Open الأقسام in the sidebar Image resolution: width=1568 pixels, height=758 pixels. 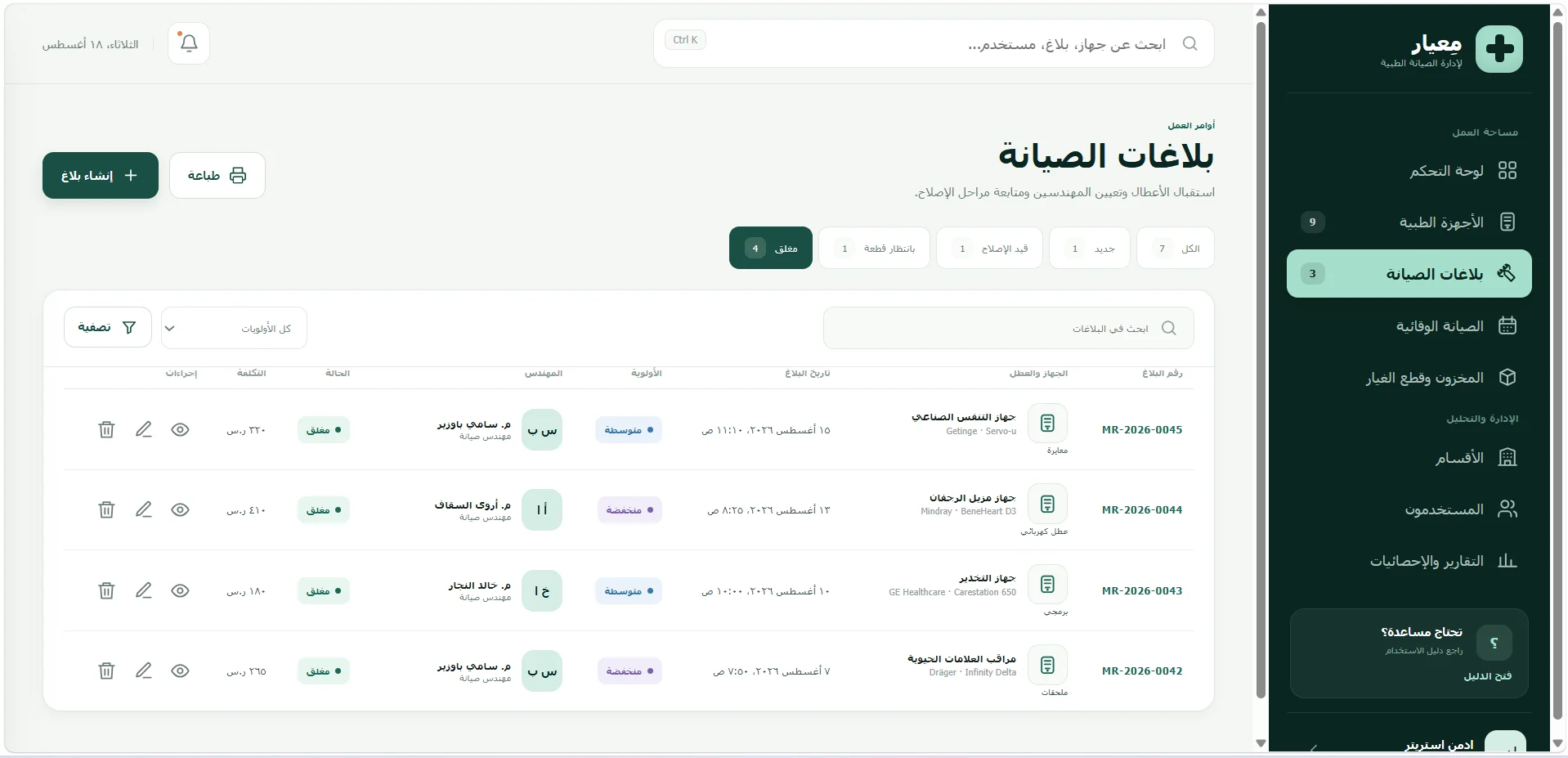(1409, 457)
